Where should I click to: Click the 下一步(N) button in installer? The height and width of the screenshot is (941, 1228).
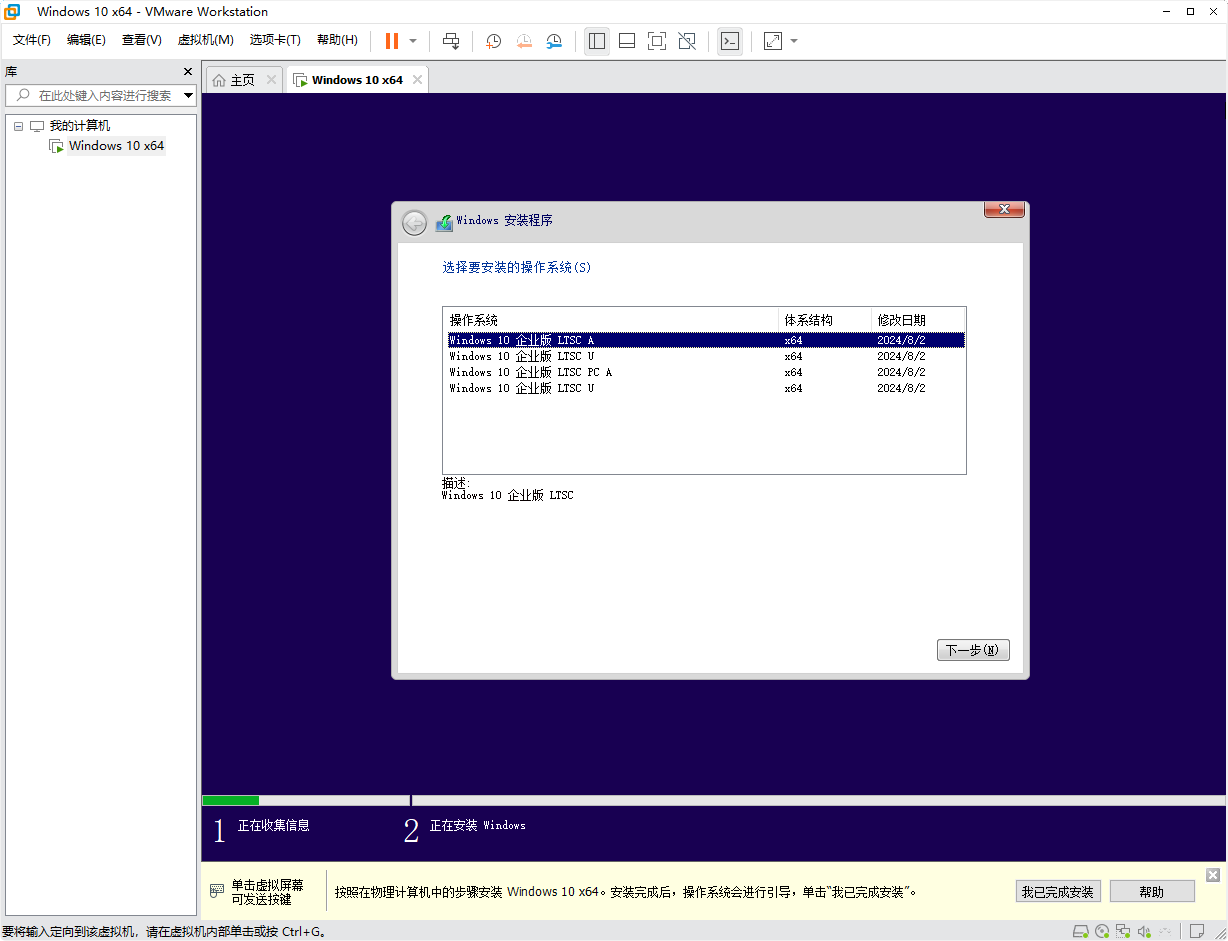(971, 649)
